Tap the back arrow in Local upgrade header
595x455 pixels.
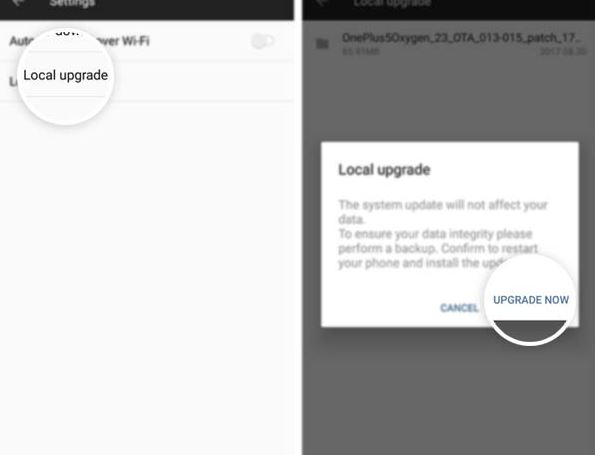(321, 3)
